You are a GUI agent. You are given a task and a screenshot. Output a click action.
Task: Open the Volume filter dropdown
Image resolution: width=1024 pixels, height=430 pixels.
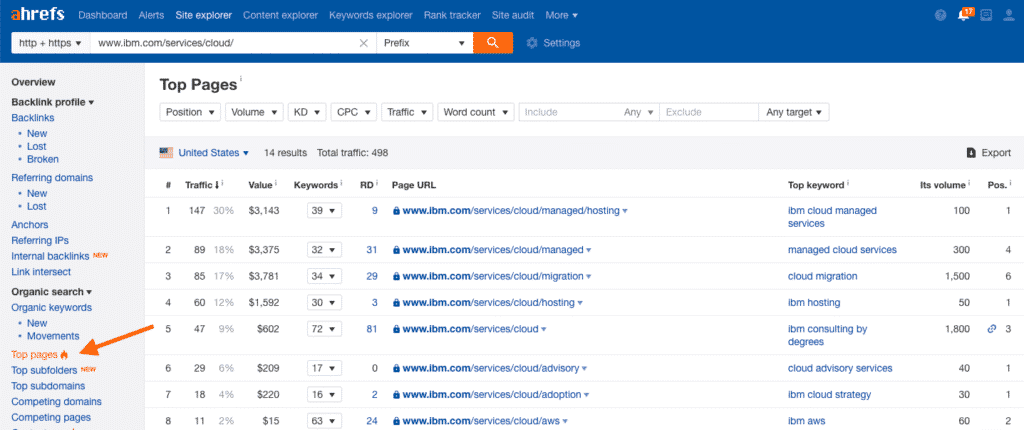(254, 112)
